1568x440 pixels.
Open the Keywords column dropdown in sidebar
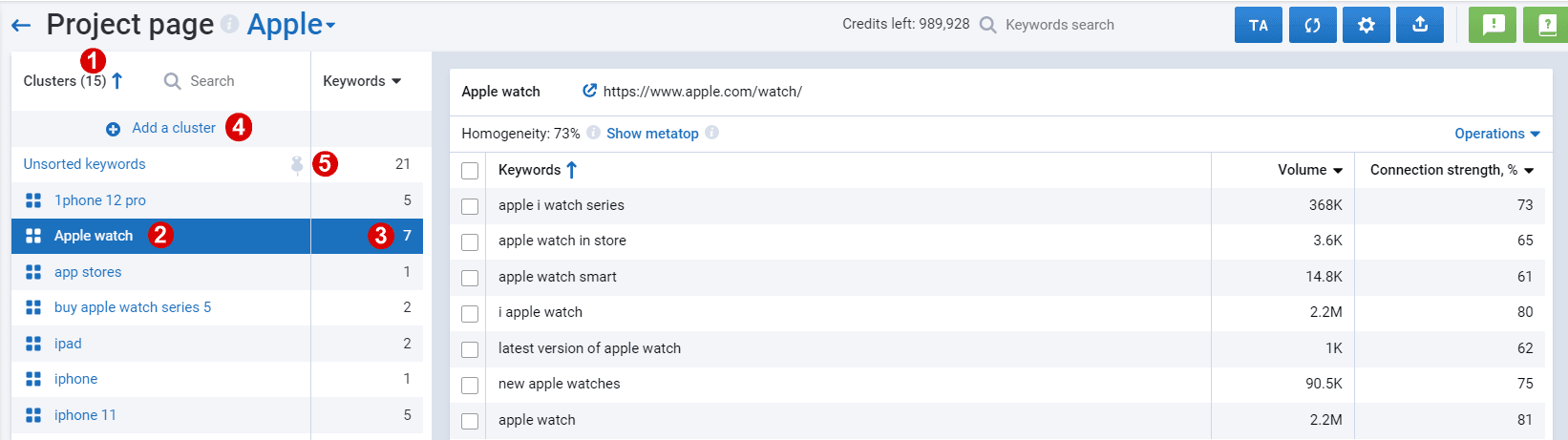click(362, 81)
